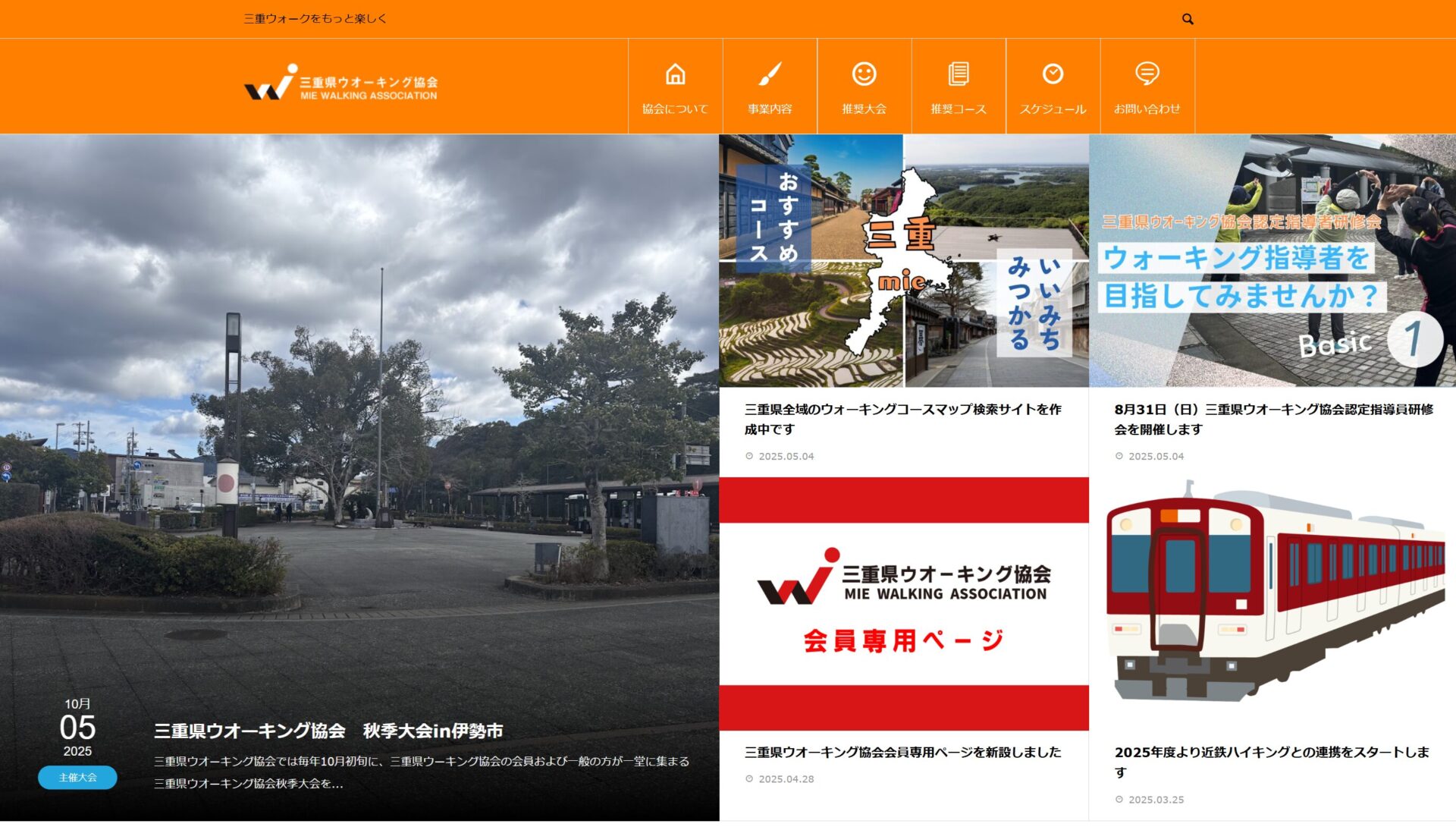Click the home icon above 協会について

(675, 74)
